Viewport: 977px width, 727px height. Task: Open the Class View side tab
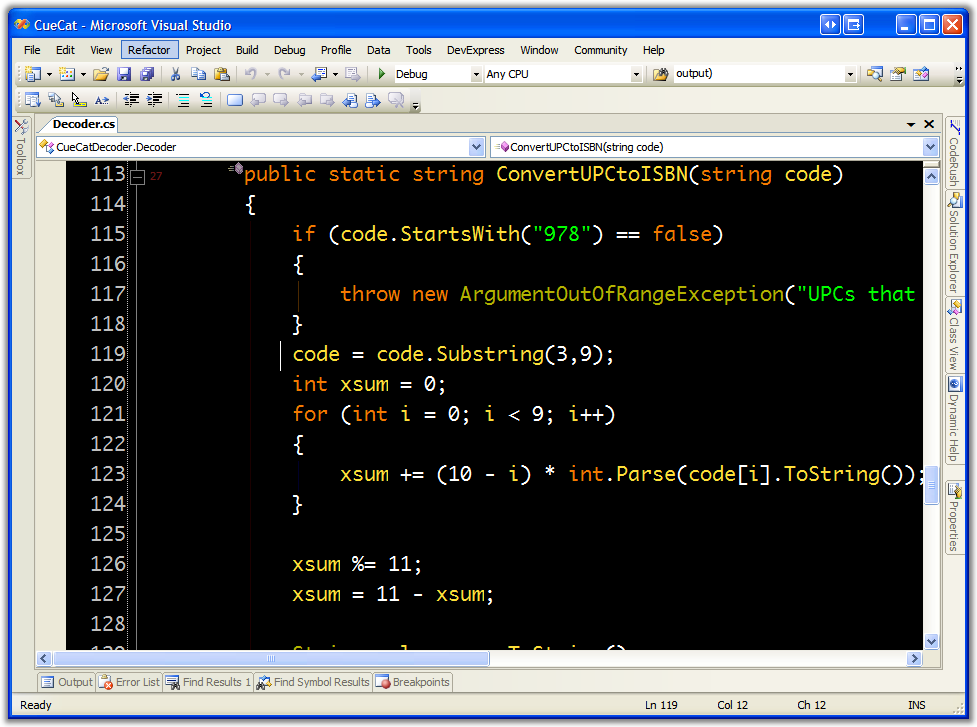click(954, 335)
